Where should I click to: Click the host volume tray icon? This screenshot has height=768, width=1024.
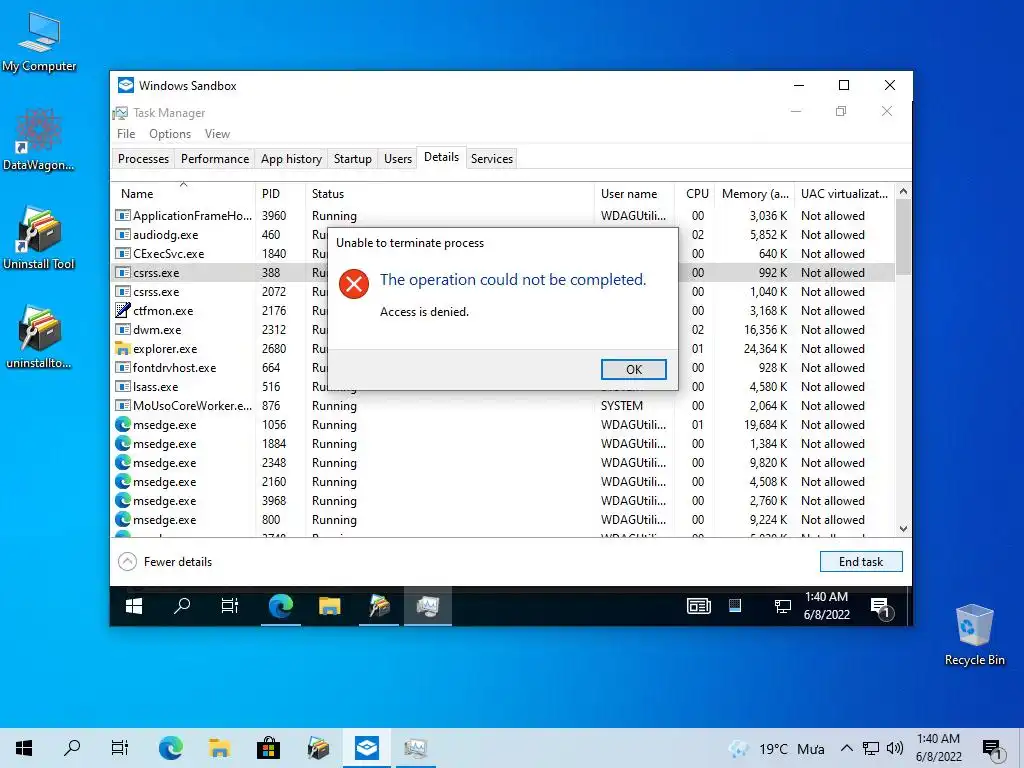[895, 748]
